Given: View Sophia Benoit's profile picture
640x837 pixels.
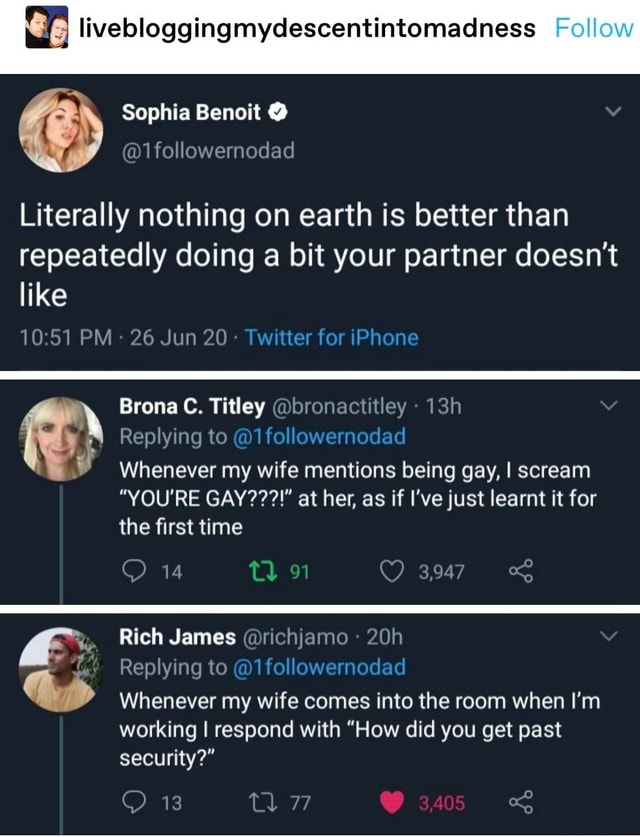Looking at the screenshot, I should [61, 130].
